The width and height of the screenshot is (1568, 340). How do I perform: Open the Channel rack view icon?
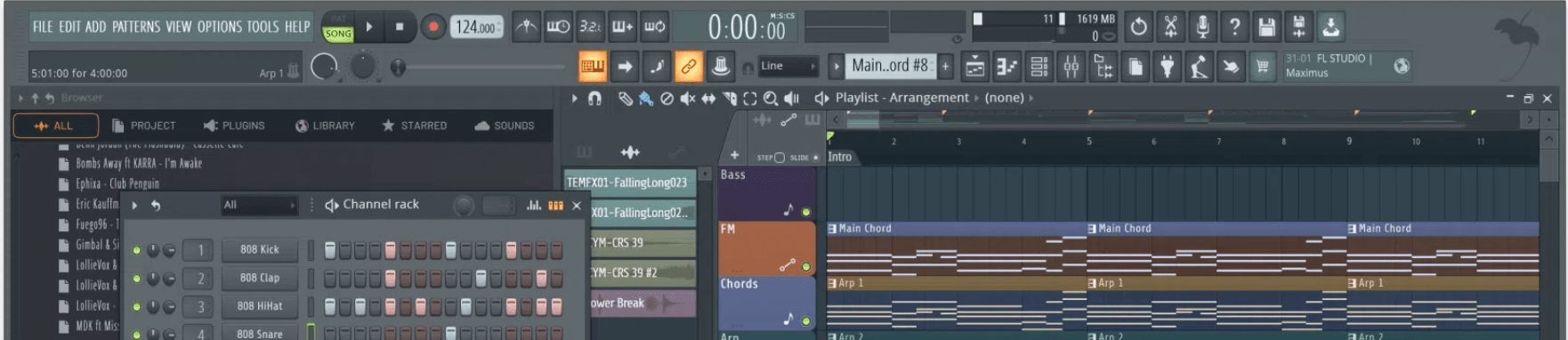(1039, 66)
